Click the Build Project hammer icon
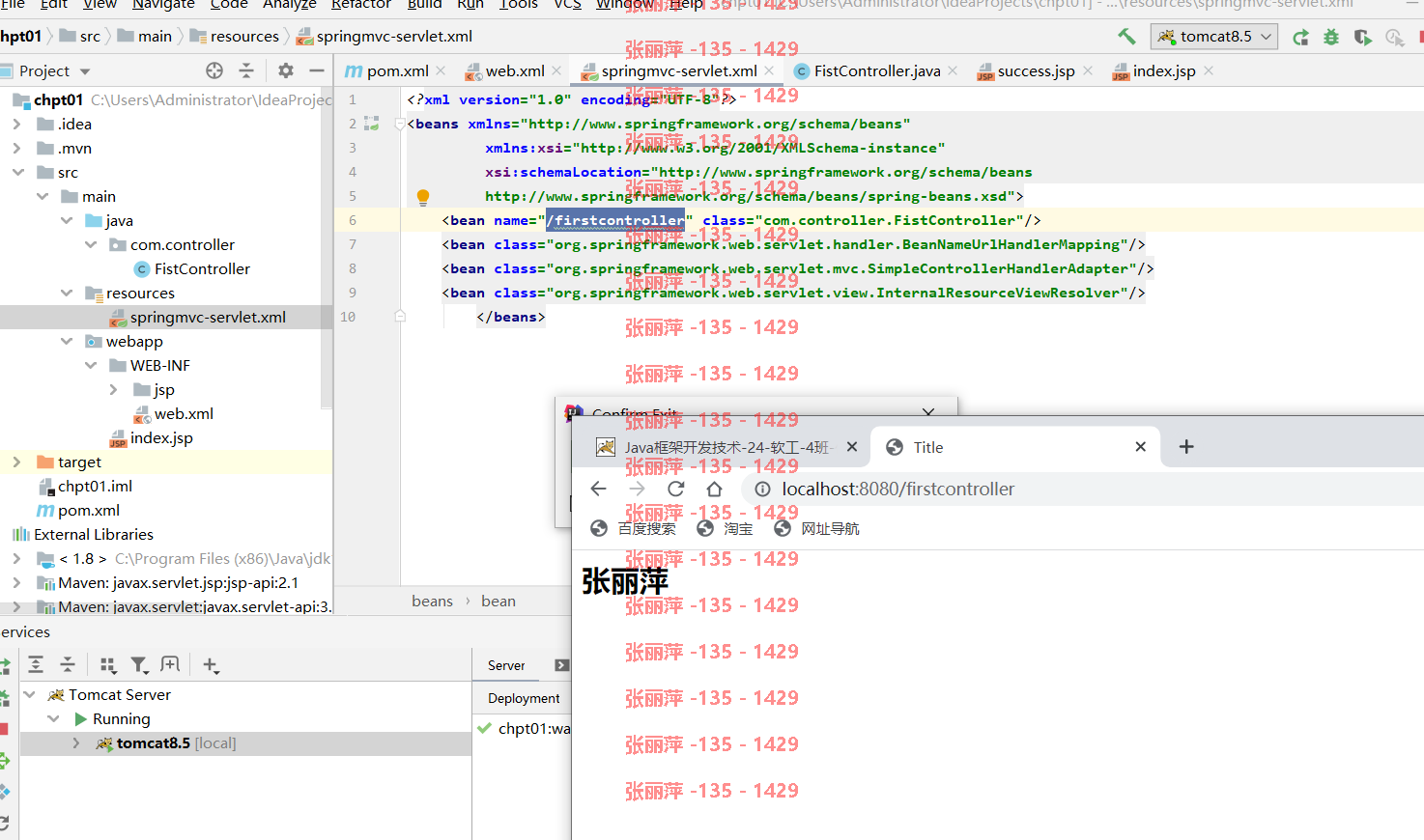This screenshot has height=840, width=1424. click(x=1126, y=37)
